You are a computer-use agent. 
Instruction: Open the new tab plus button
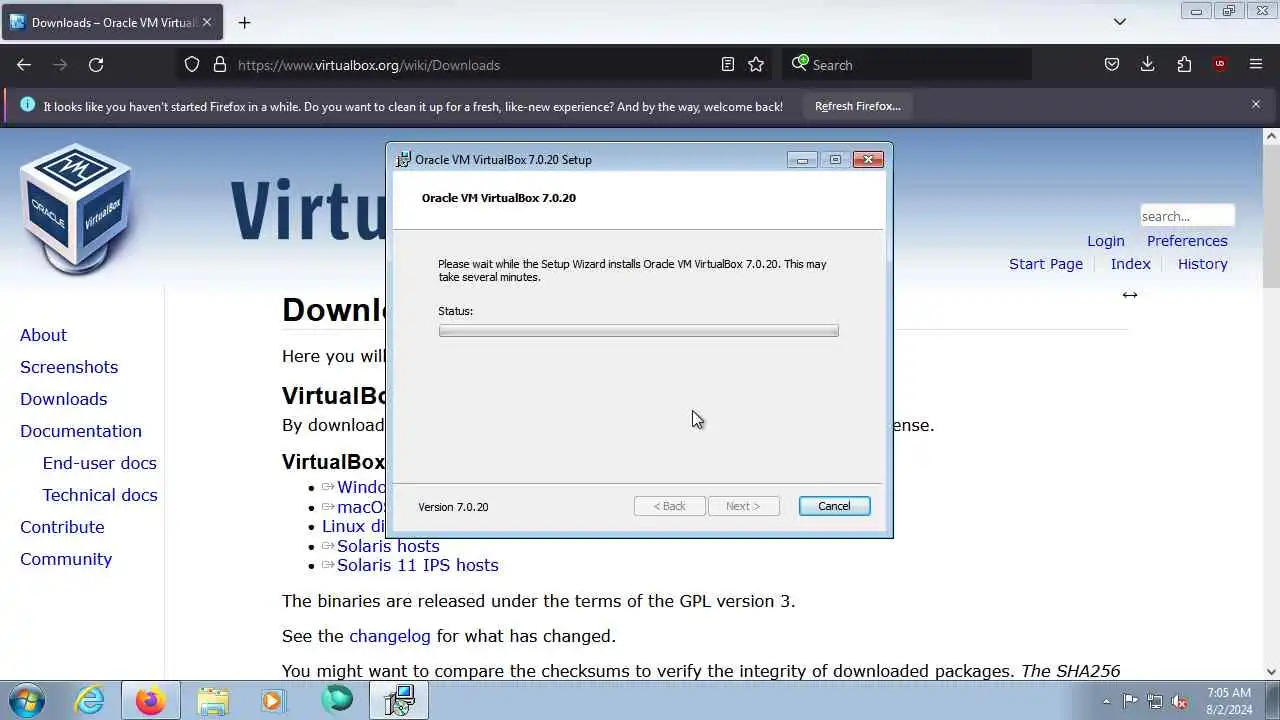tap(244, 22)
